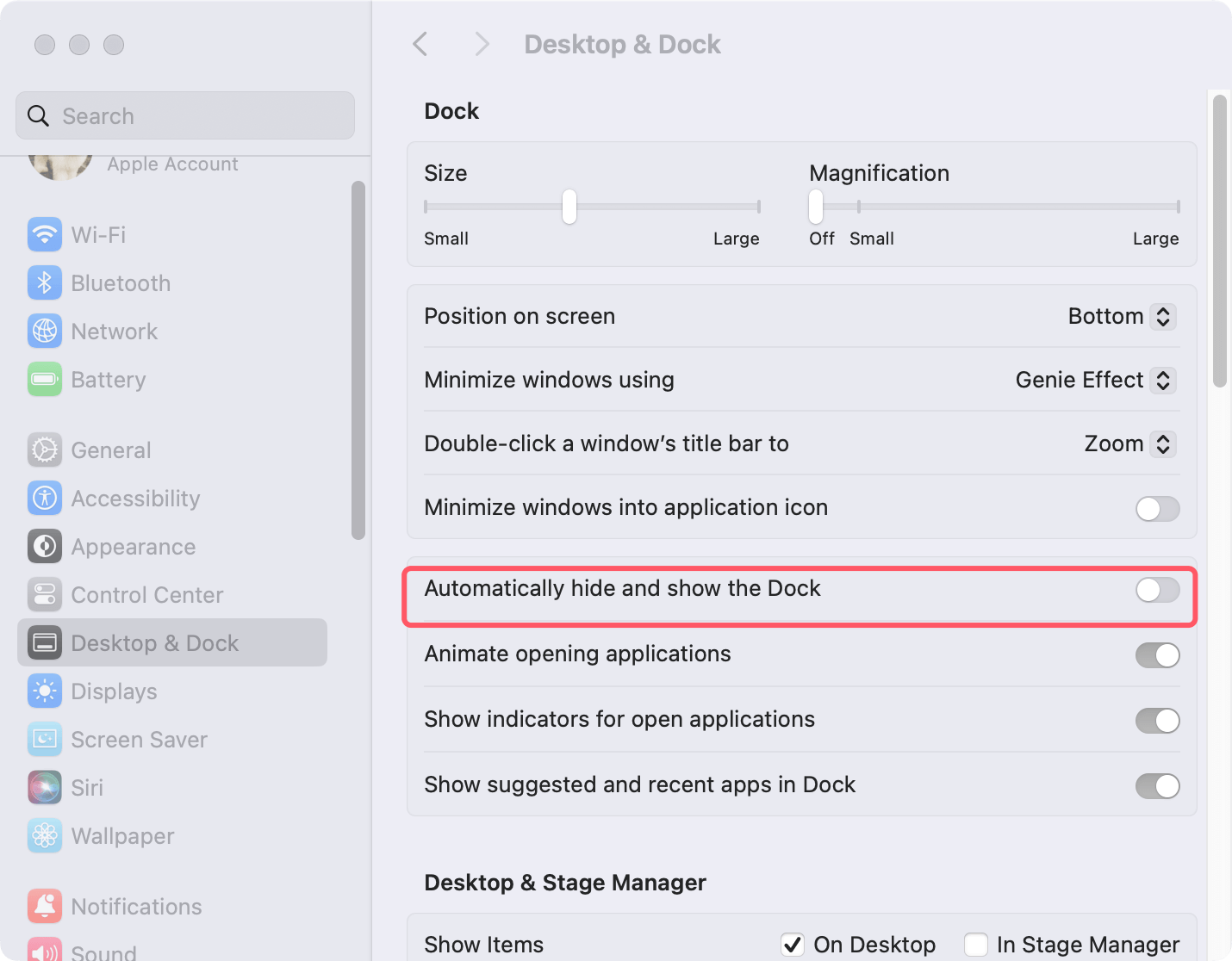Screen dimensions: 1232x961
Task: Open Network settings icon
Action: (44, 331)
